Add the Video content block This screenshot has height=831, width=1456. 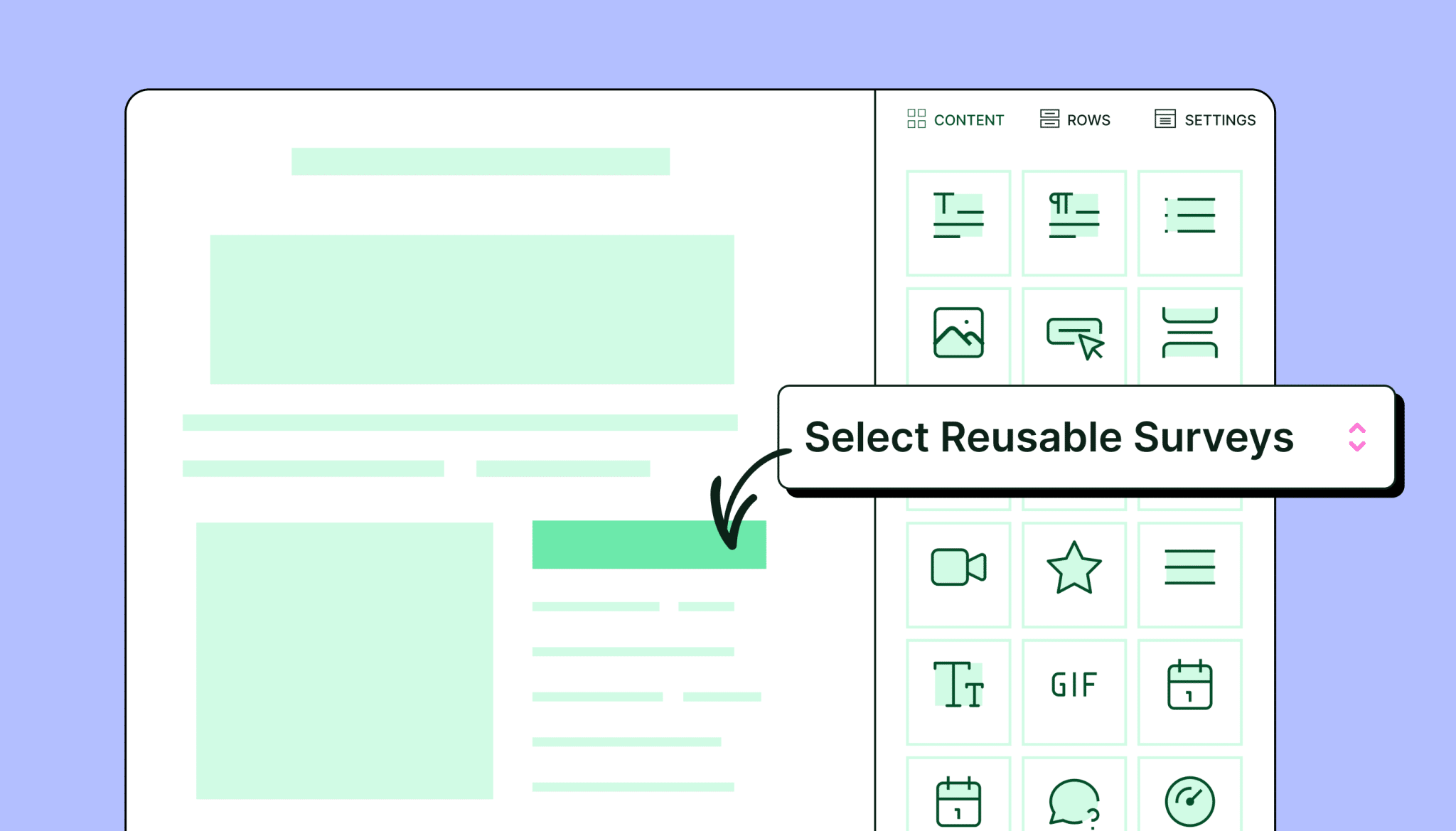tap(958, 575)
